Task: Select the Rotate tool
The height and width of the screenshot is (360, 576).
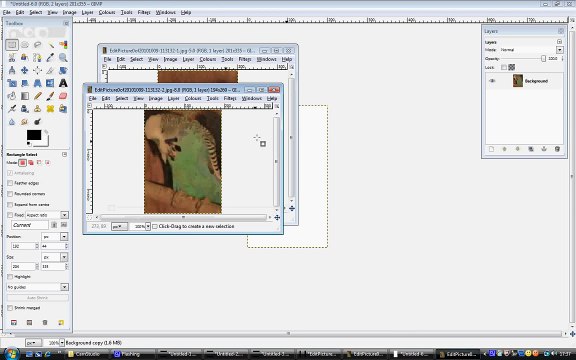Action: 63,71
